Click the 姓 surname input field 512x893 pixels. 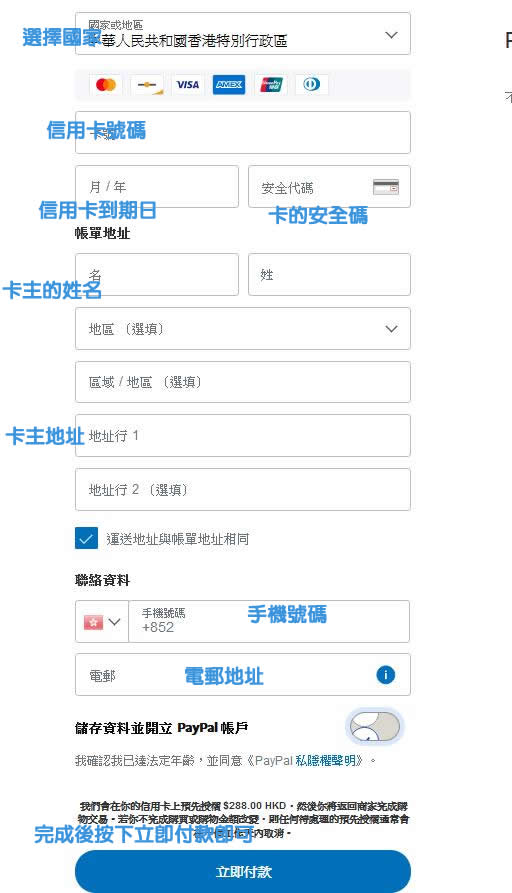click(x=329, y=275)
